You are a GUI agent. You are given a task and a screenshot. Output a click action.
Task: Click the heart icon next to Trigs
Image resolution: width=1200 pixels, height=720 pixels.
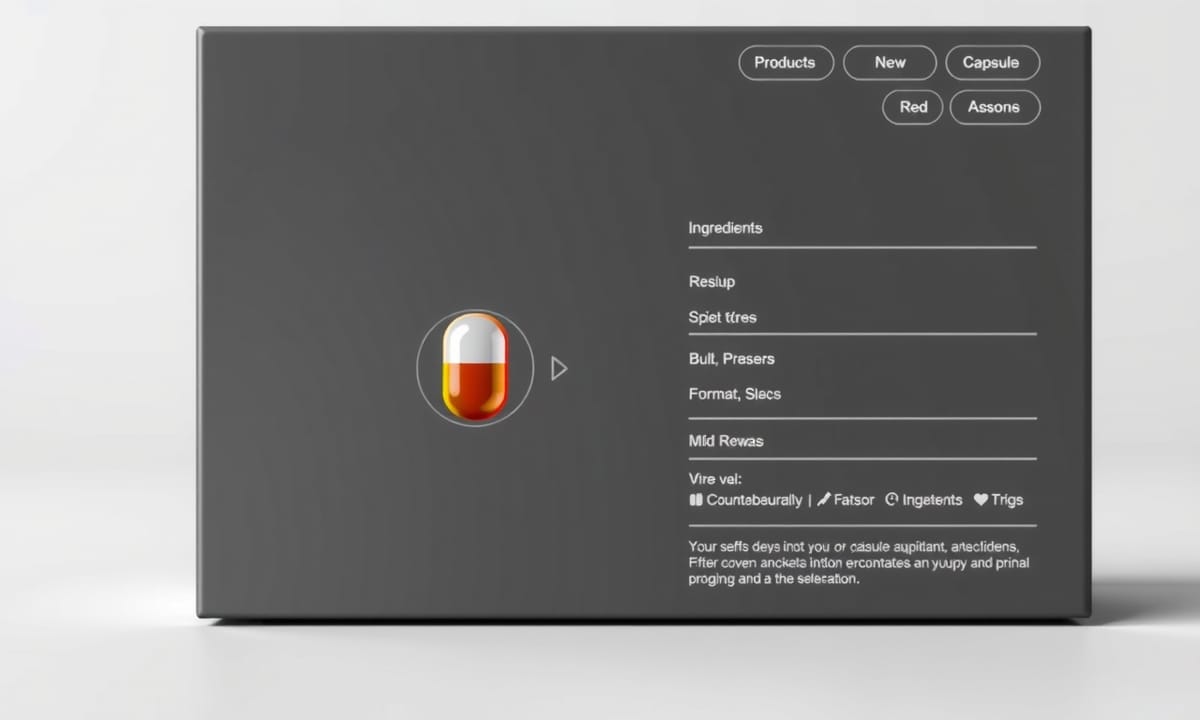click(x=981, y=500)
